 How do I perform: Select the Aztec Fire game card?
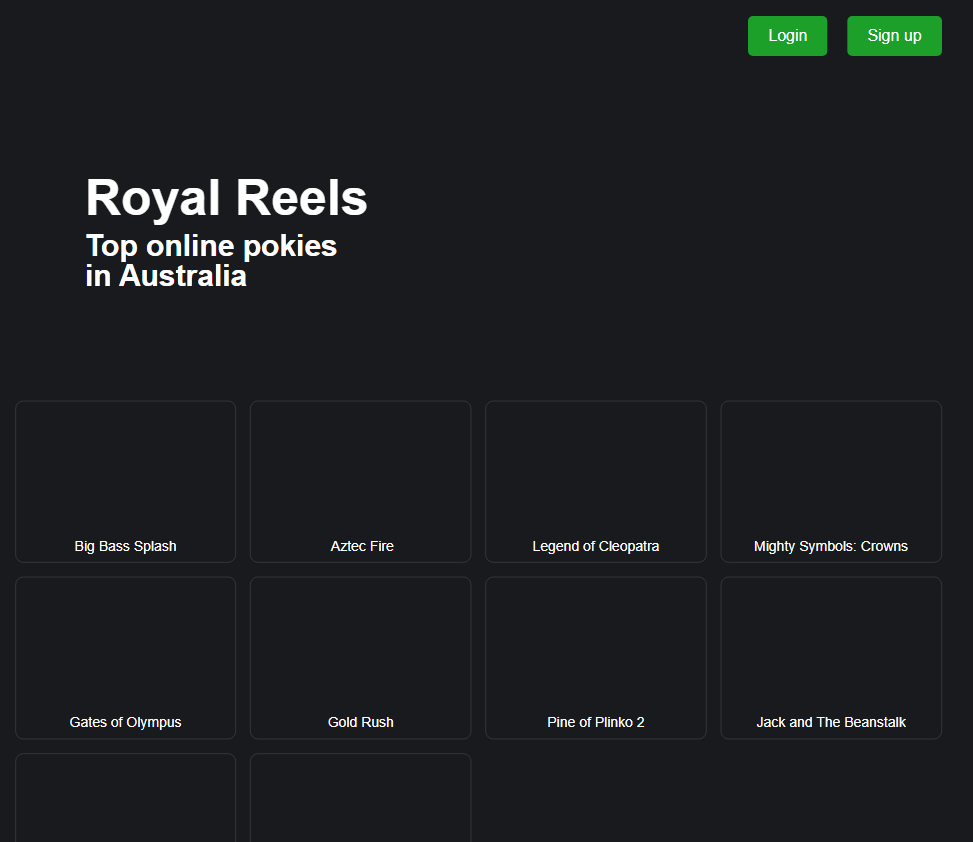click(361, 481)
